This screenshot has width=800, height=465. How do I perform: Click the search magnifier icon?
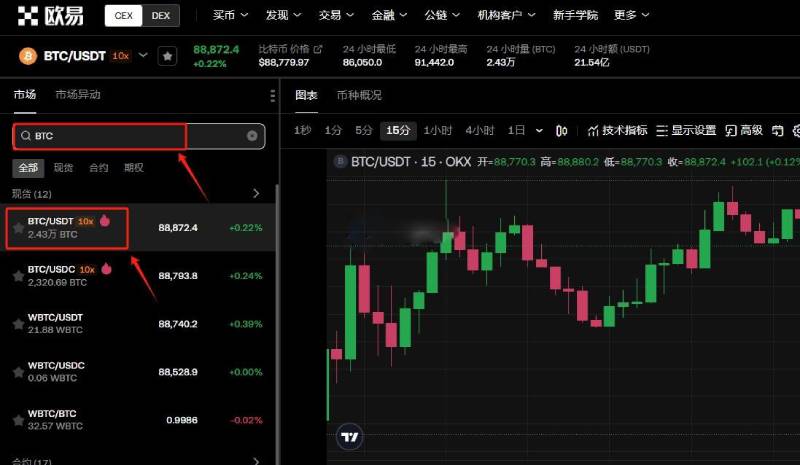tap(26, 136)
